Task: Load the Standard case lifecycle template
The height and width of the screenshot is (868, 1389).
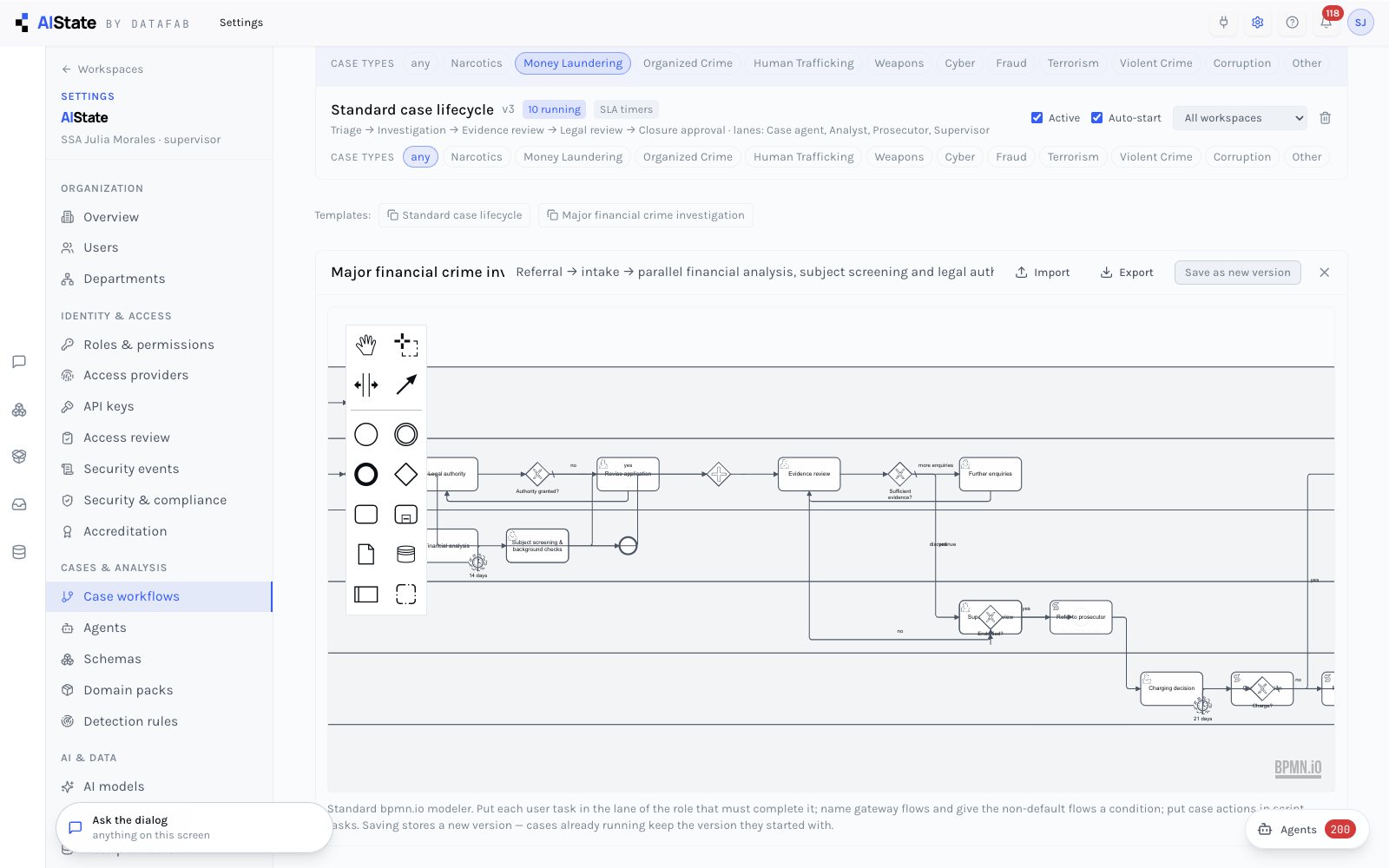Action: point(455,215)
